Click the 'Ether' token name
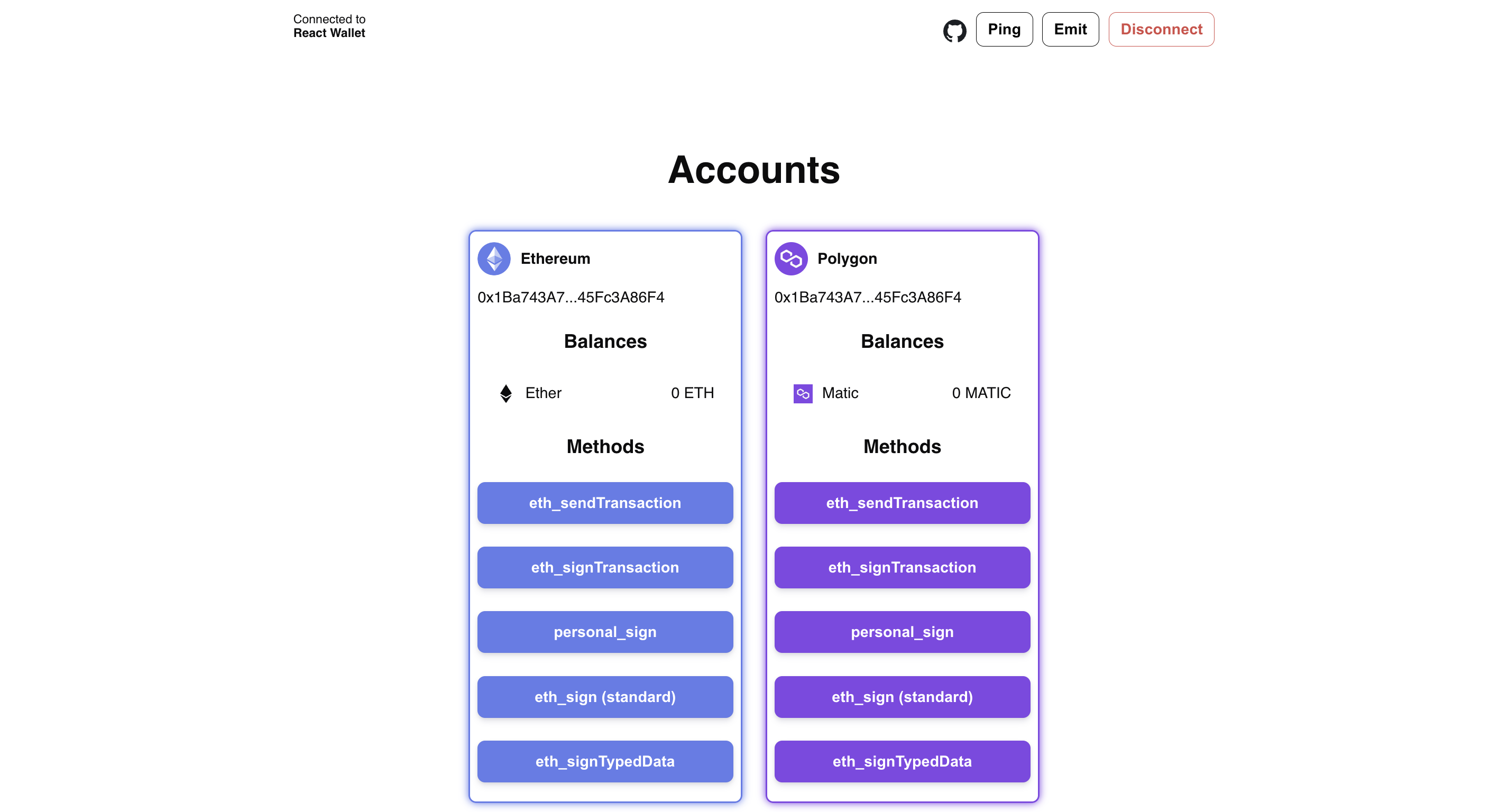1508x812 pixels. 543,393
